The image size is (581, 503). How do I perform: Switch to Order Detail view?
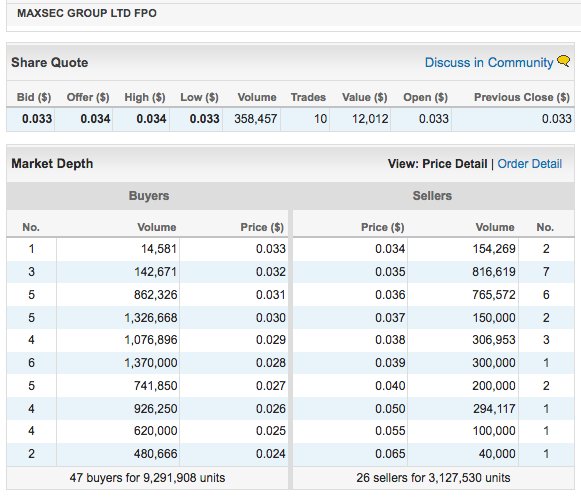tap(529, 163)
